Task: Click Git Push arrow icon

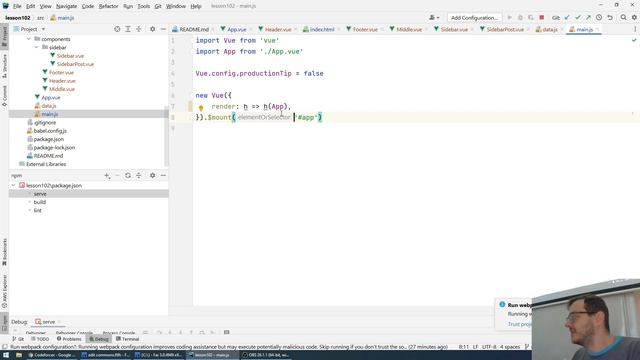Action: (x=588, y=18)
